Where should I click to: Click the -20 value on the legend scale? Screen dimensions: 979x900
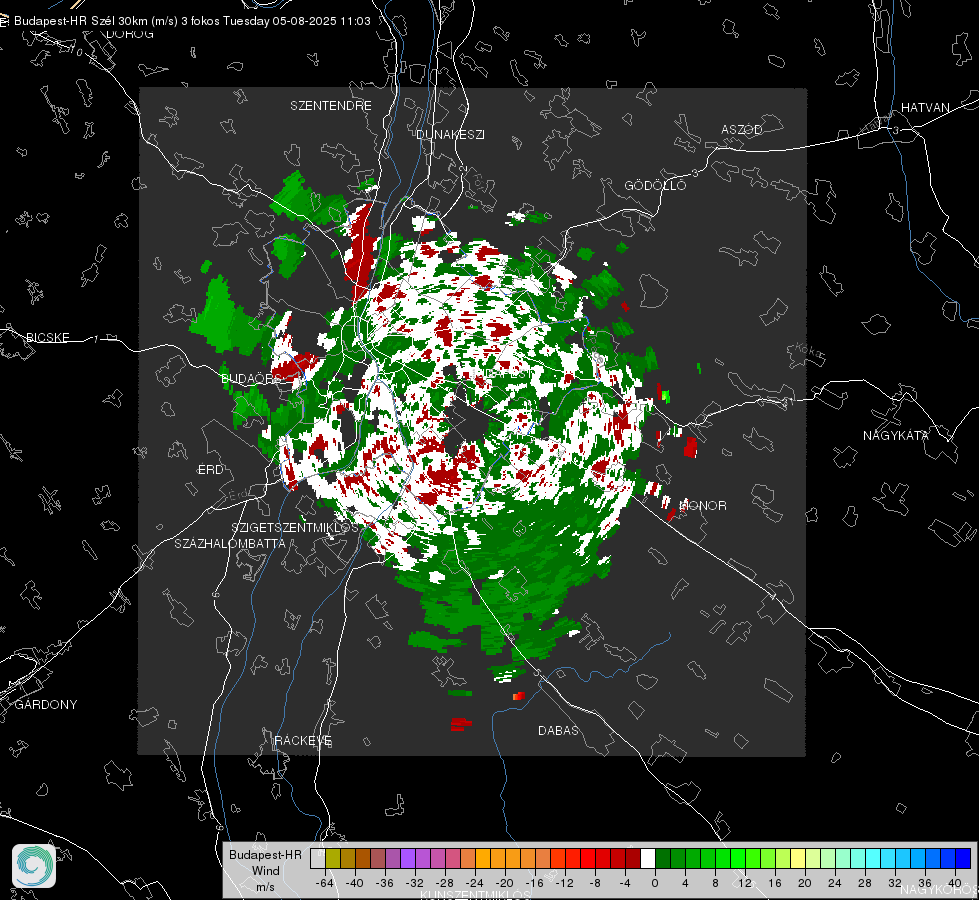point(504,883)
